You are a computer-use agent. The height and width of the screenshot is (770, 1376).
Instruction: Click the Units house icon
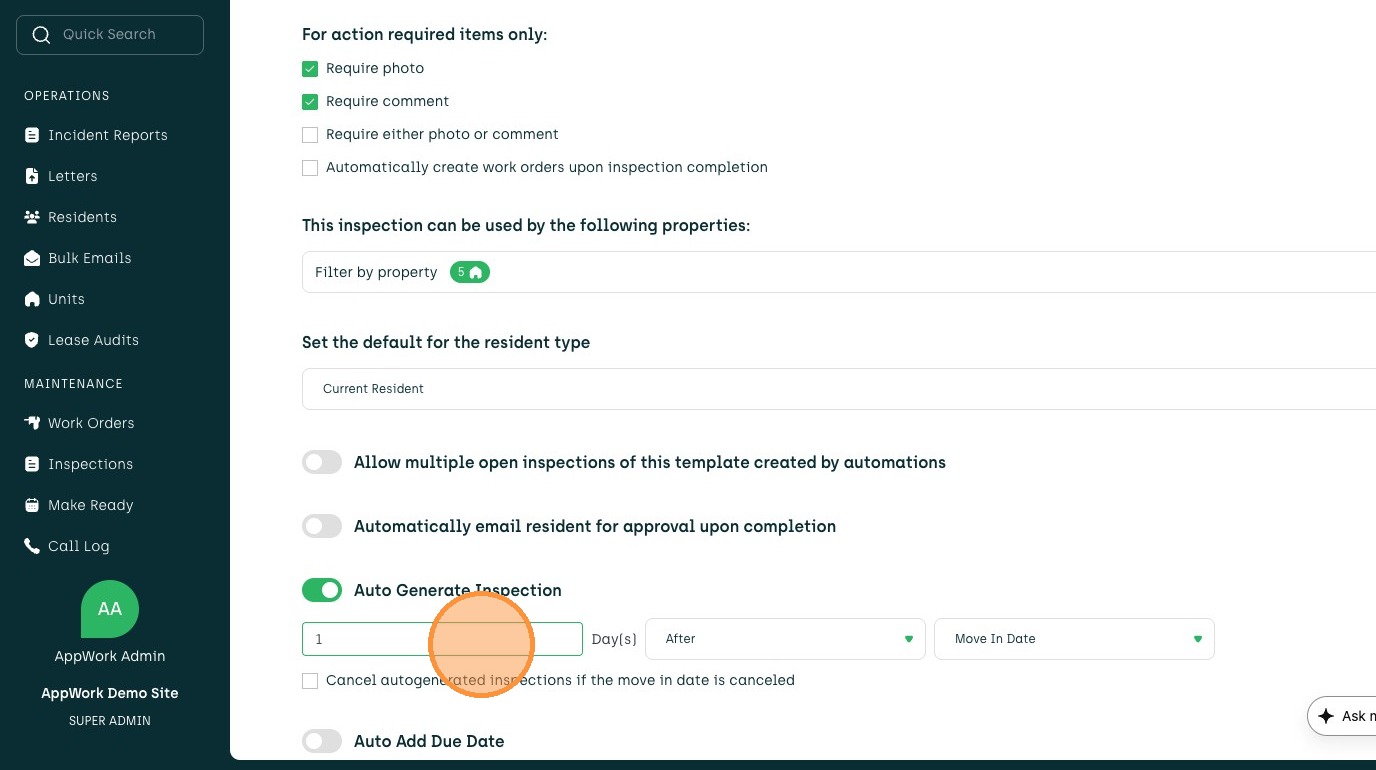tap(32, 299)
